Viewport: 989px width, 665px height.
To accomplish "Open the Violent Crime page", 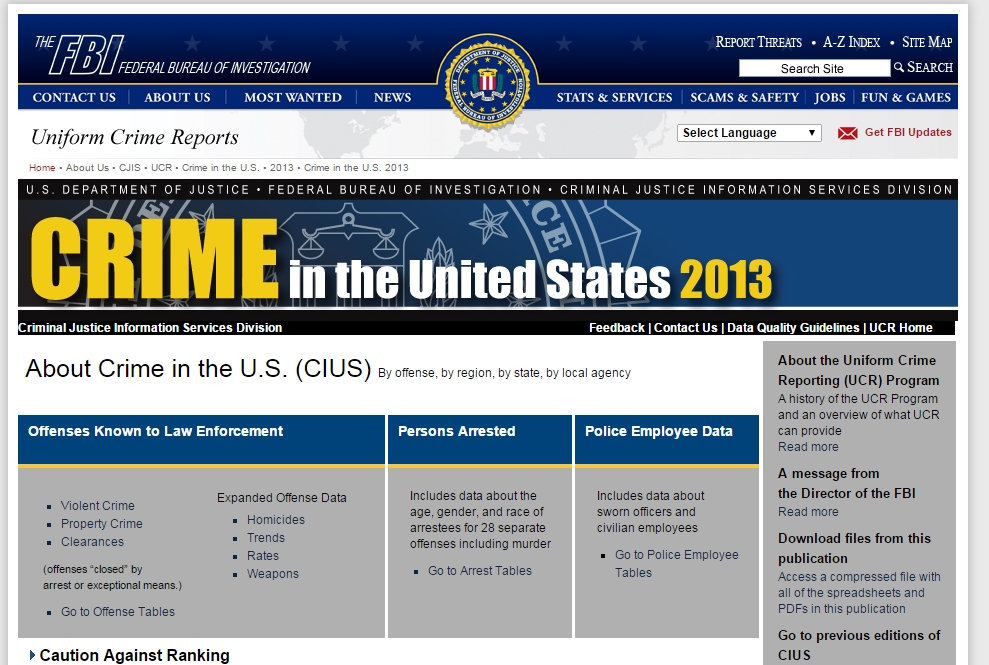I will click(98, 505).
